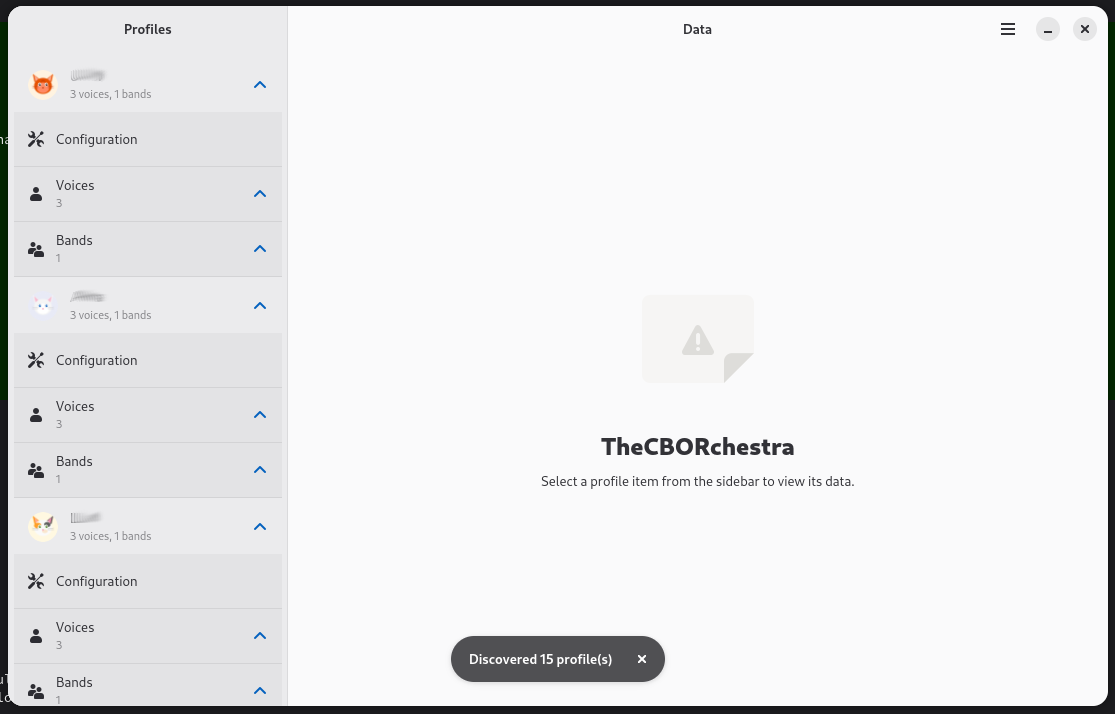Collapse the second profile's Voices section

[x=260, y=415]
